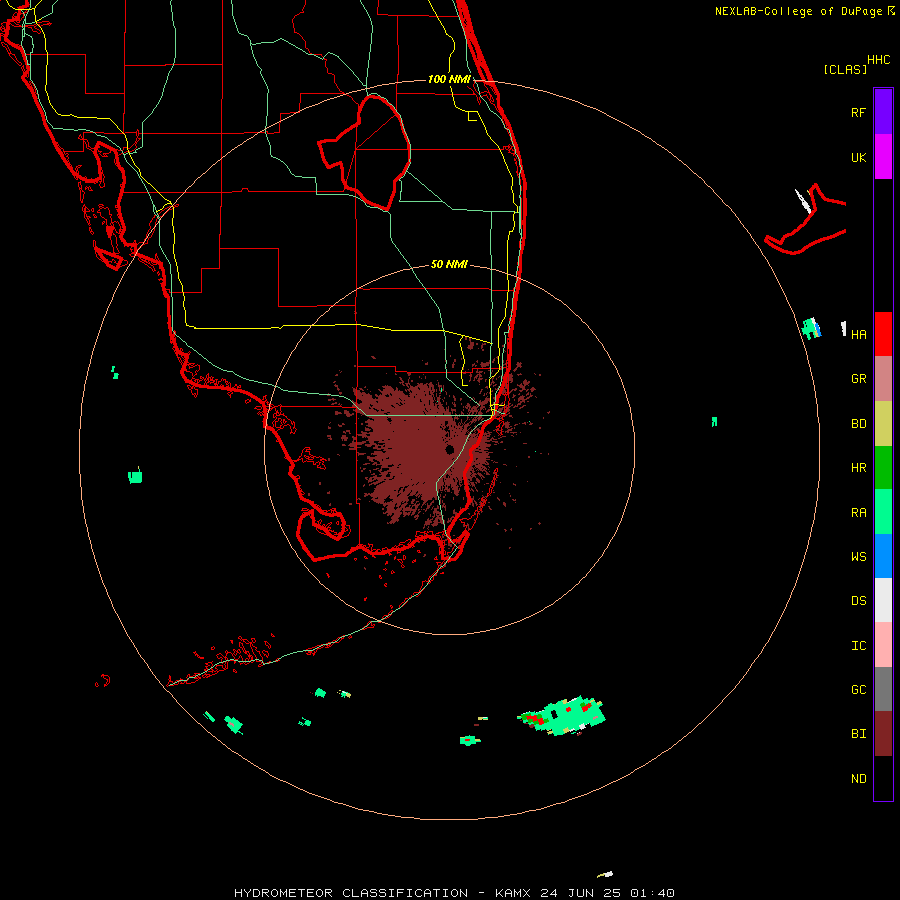Click the UK legend label
This screenshot has width=900, height=900.
(x=858, y=157)
